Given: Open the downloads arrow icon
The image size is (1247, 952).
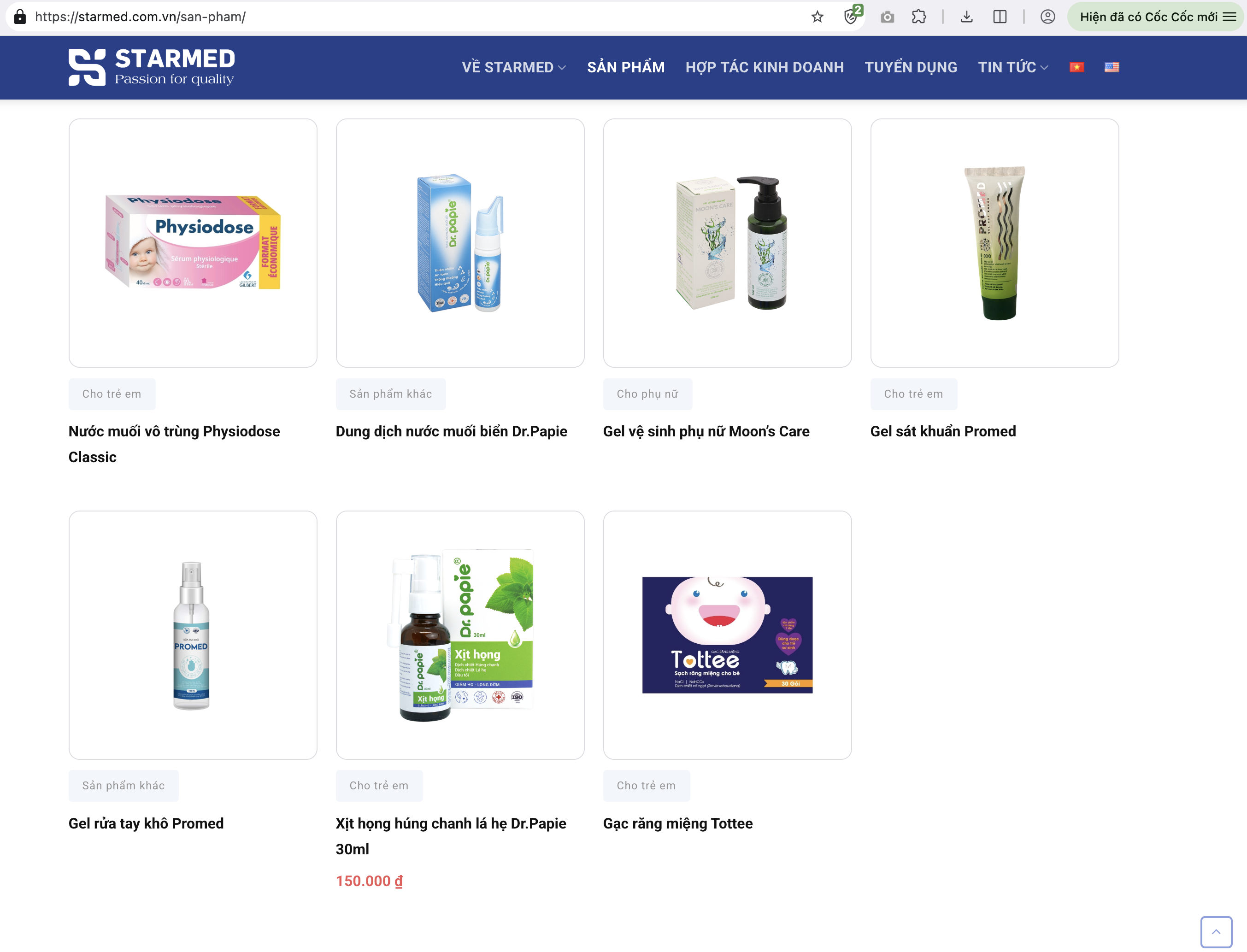Looking at the screenshot, I should (966, 17).
